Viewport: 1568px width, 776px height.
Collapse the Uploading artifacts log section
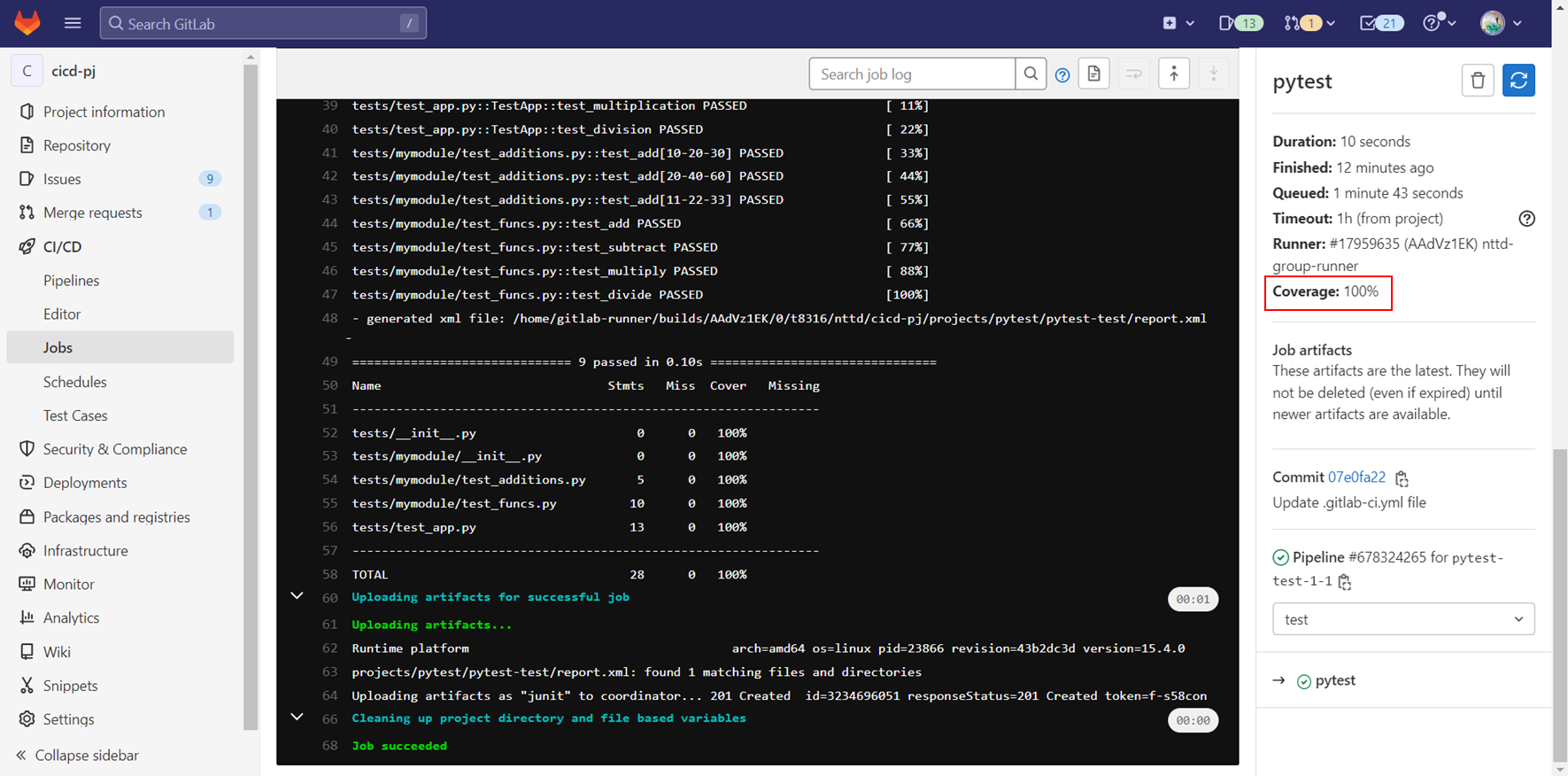click(297, 596)
